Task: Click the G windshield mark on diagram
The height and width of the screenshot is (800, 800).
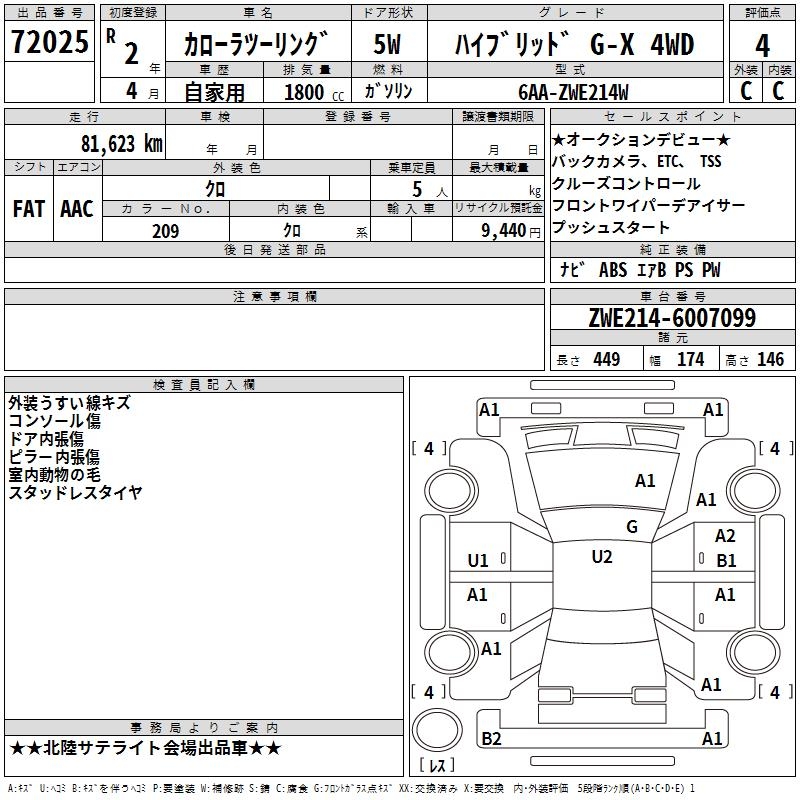Action: tap(632, 527)
